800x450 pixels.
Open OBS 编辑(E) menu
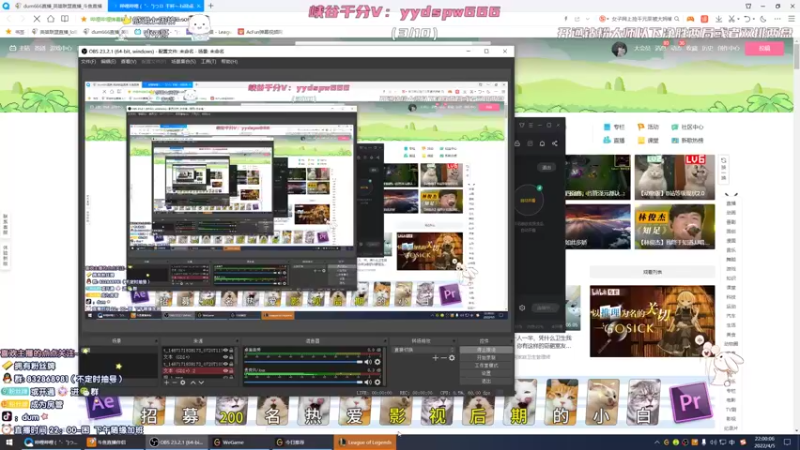tap(108, 62)
